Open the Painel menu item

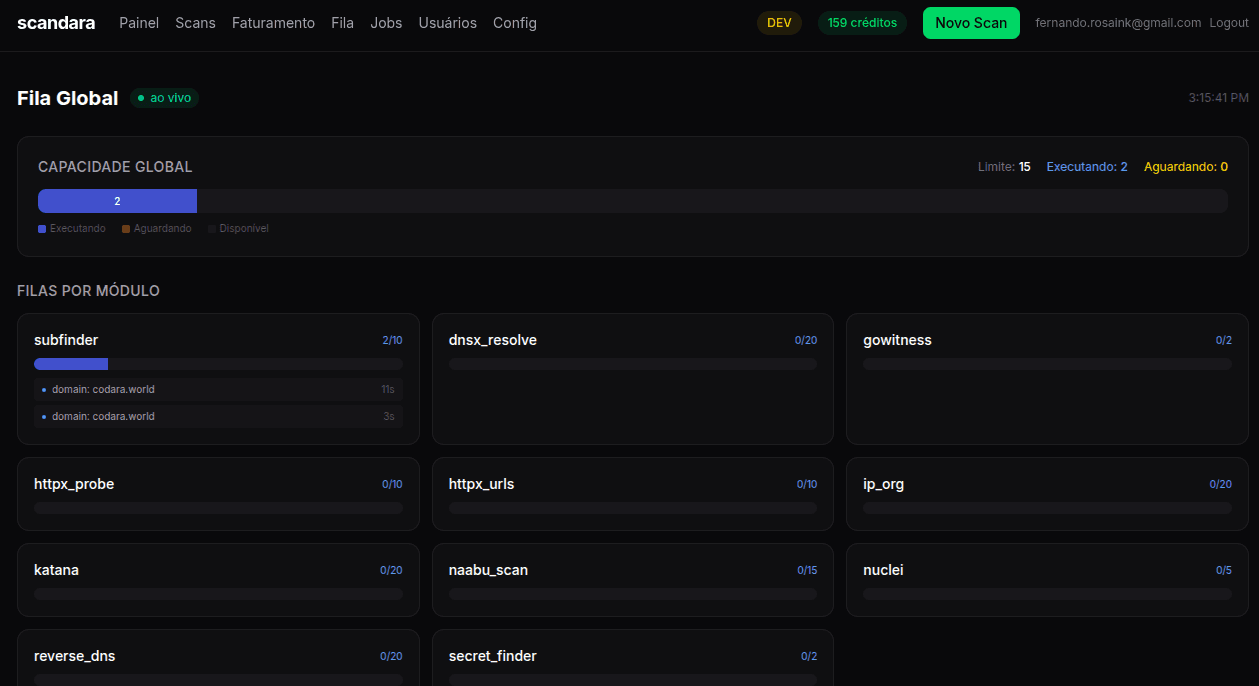[139, 23]
